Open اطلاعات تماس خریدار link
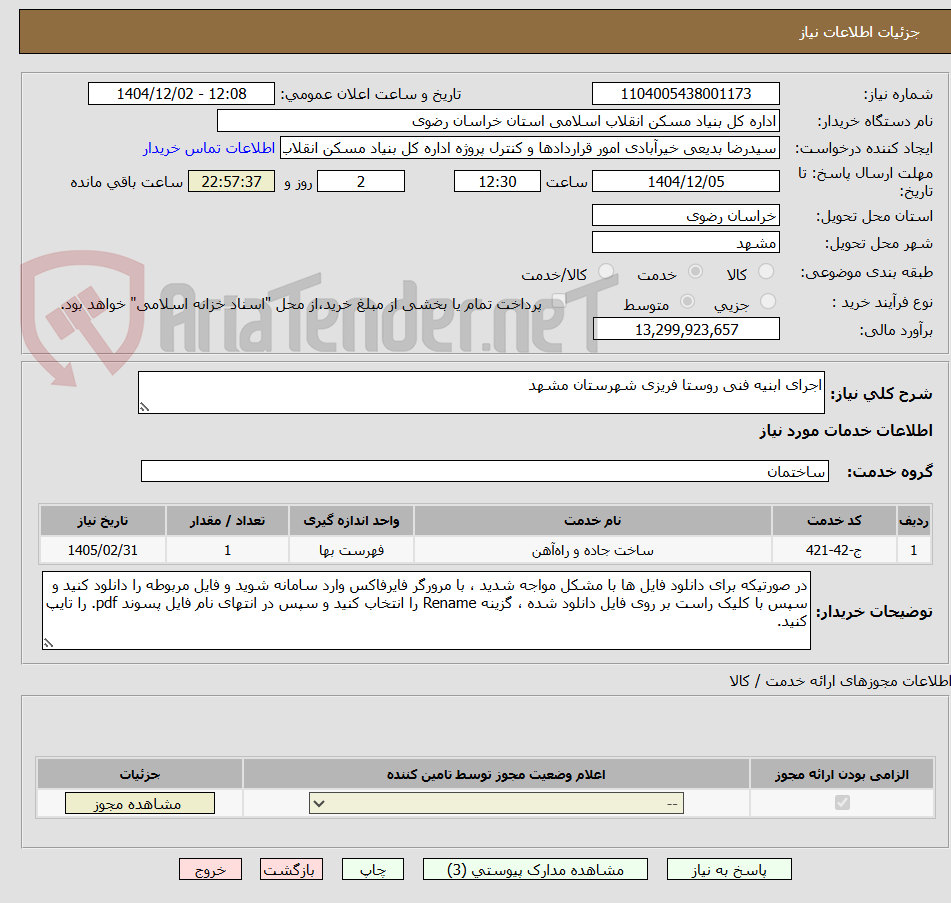 tap(209, 149)
